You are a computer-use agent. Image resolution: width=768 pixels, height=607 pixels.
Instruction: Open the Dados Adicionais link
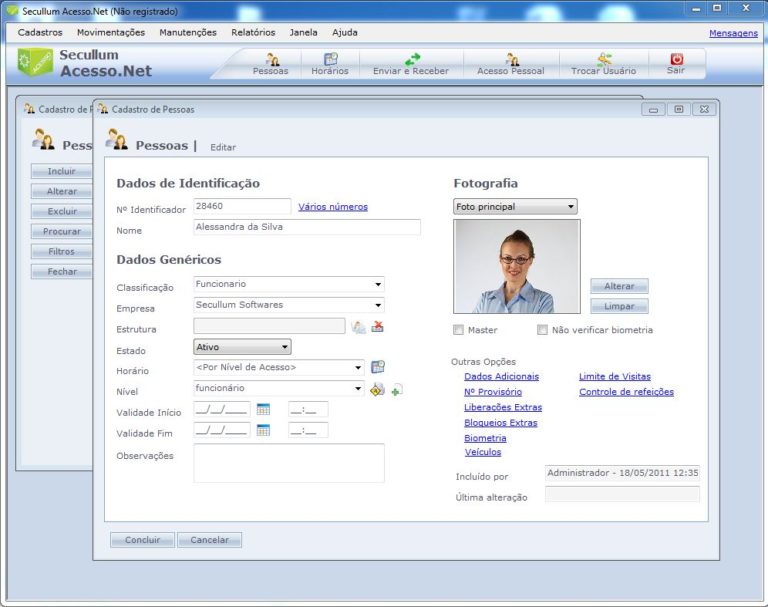[x=501, y=377]
